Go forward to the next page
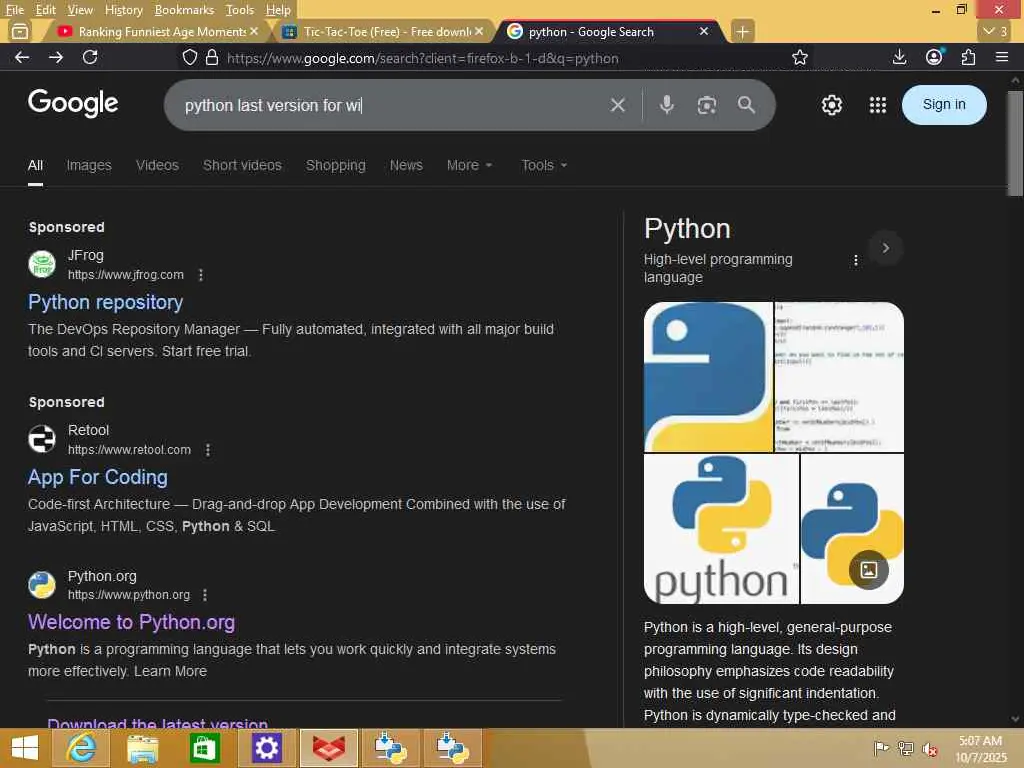This screenshot has height=768, width=1024. [x=56, y=57]
